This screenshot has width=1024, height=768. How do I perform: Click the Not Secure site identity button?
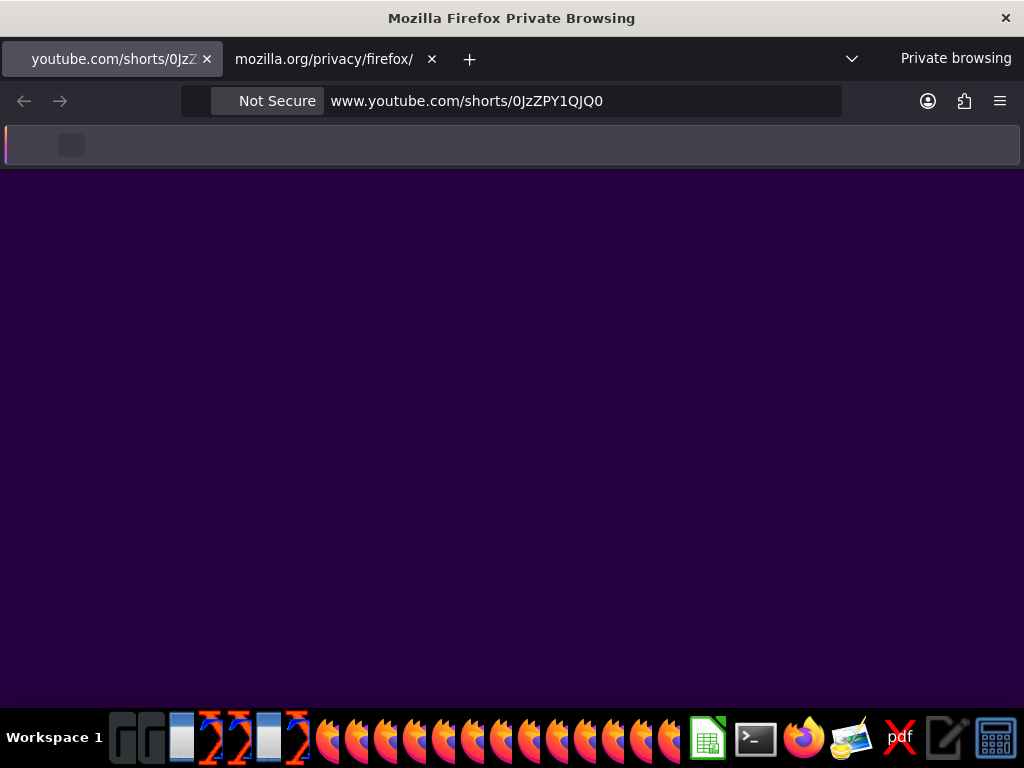click(x=267, y=101)
